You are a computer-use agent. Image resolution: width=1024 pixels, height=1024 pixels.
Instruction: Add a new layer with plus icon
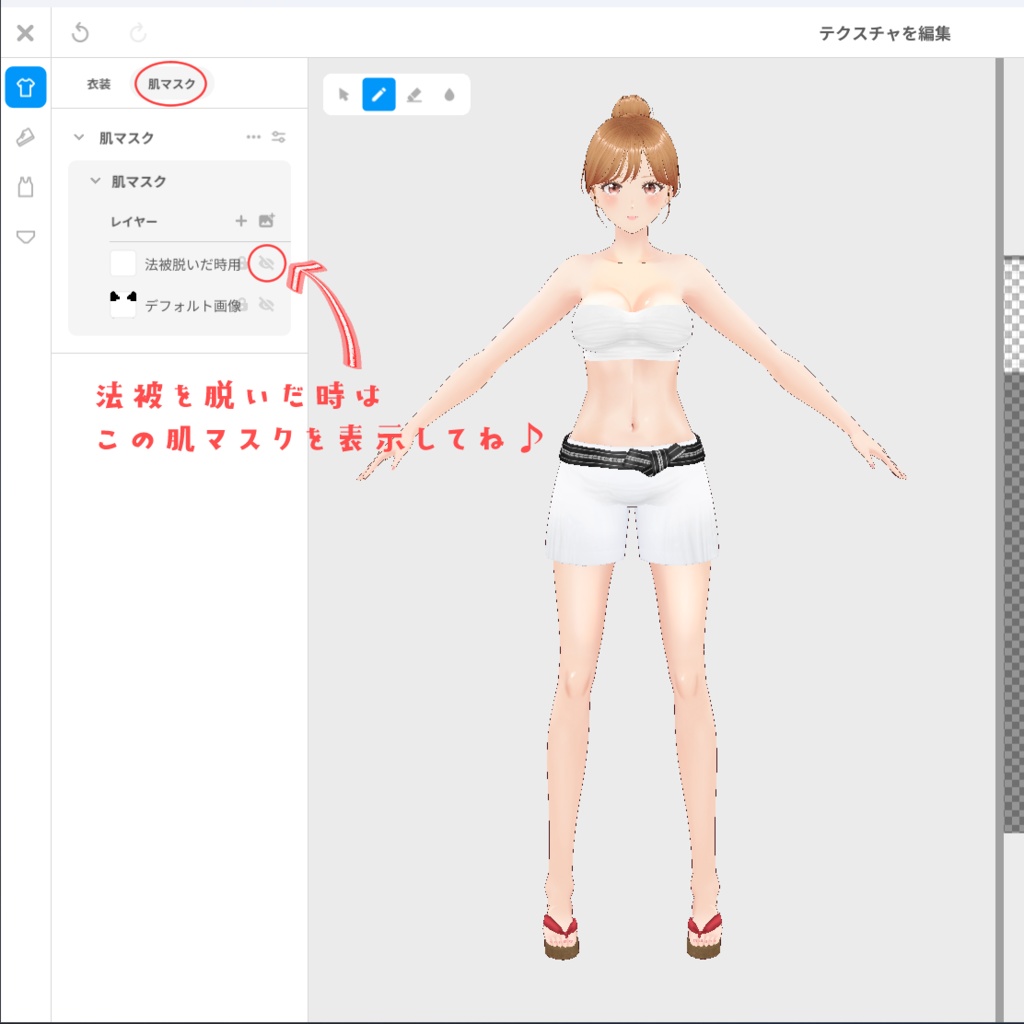[x=241, y=221]
